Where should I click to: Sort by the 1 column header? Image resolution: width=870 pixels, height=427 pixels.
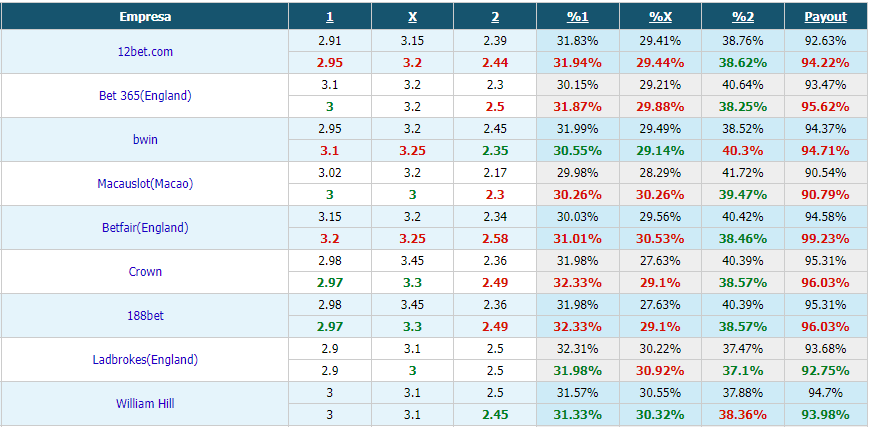coord(330,17)
